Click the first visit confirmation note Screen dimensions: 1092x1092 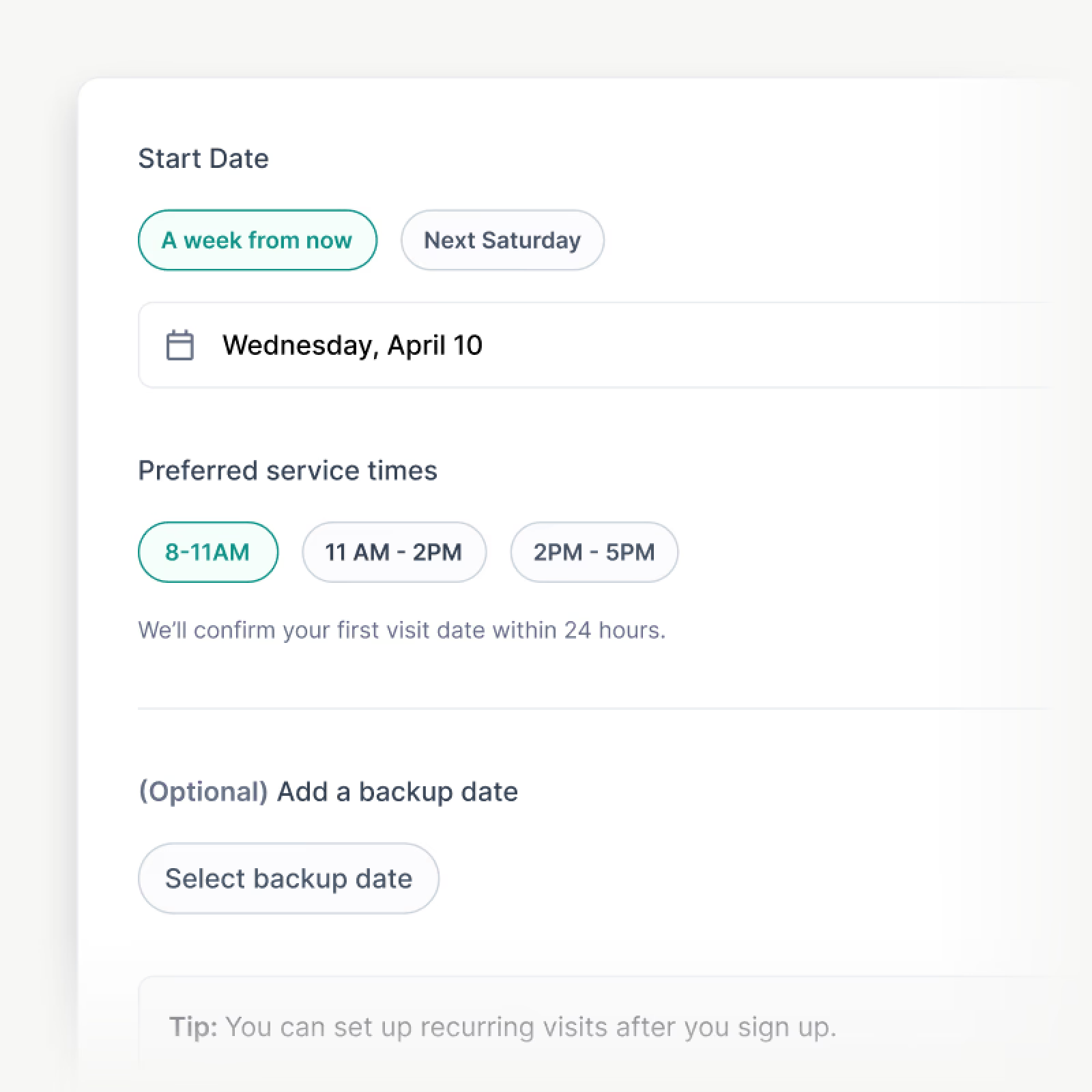pos(401,630)
